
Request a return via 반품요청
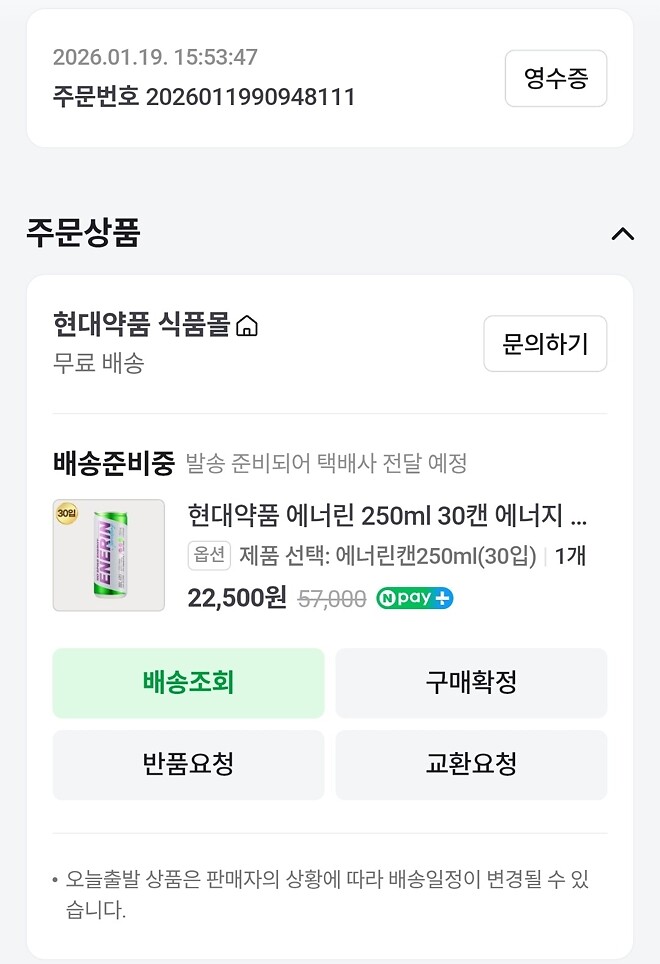[x=188, y=764]
